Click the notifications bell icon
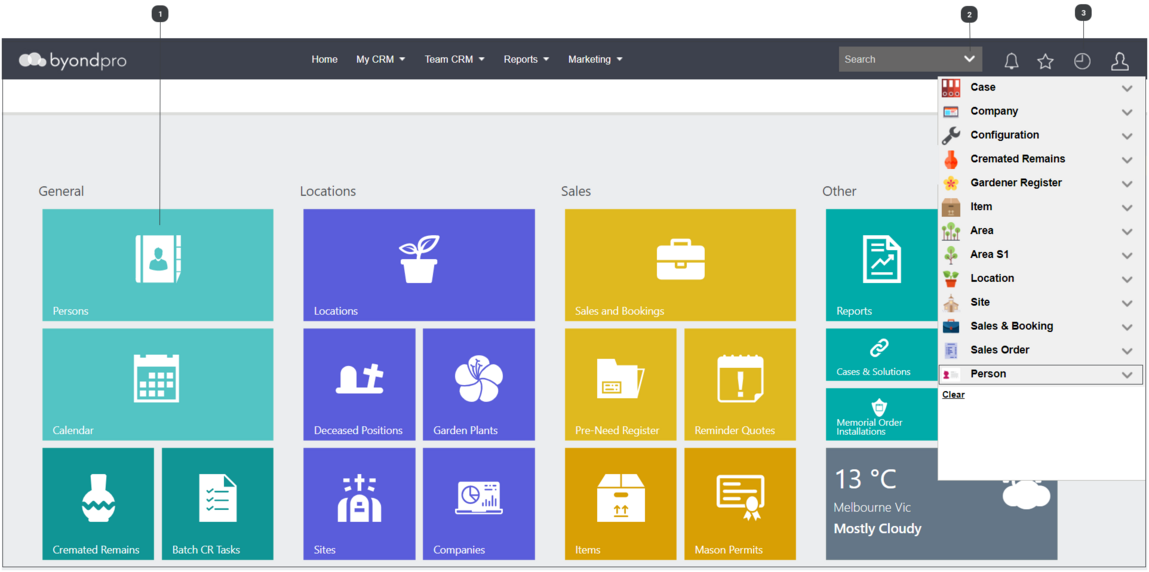This screenshot has height=572, width=1149. tap(1011, 61)
